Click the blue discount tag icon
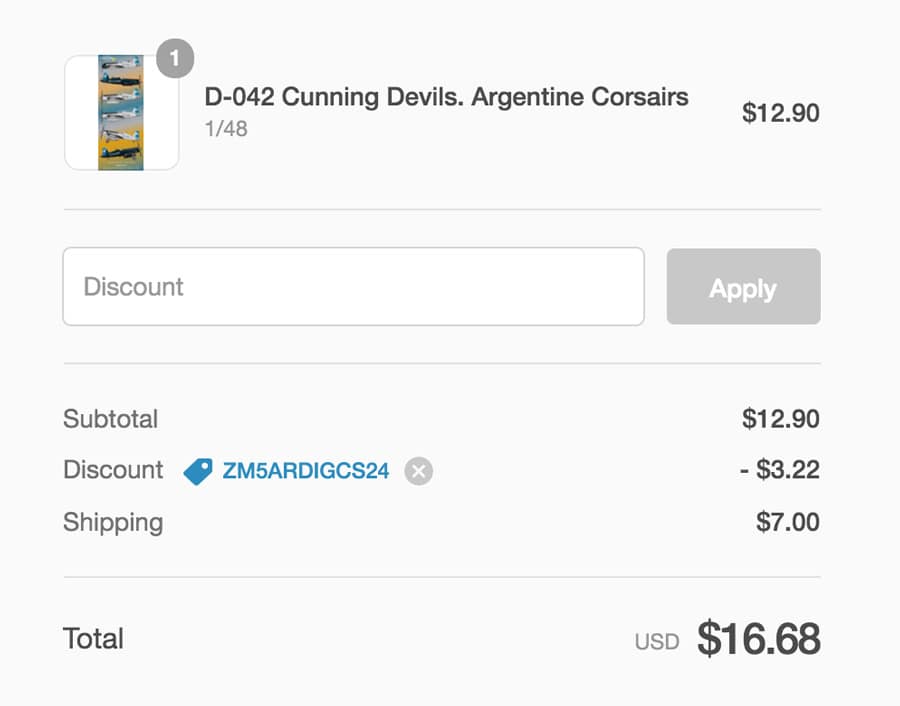The image size is (900, 706). (x=198, y=471)
